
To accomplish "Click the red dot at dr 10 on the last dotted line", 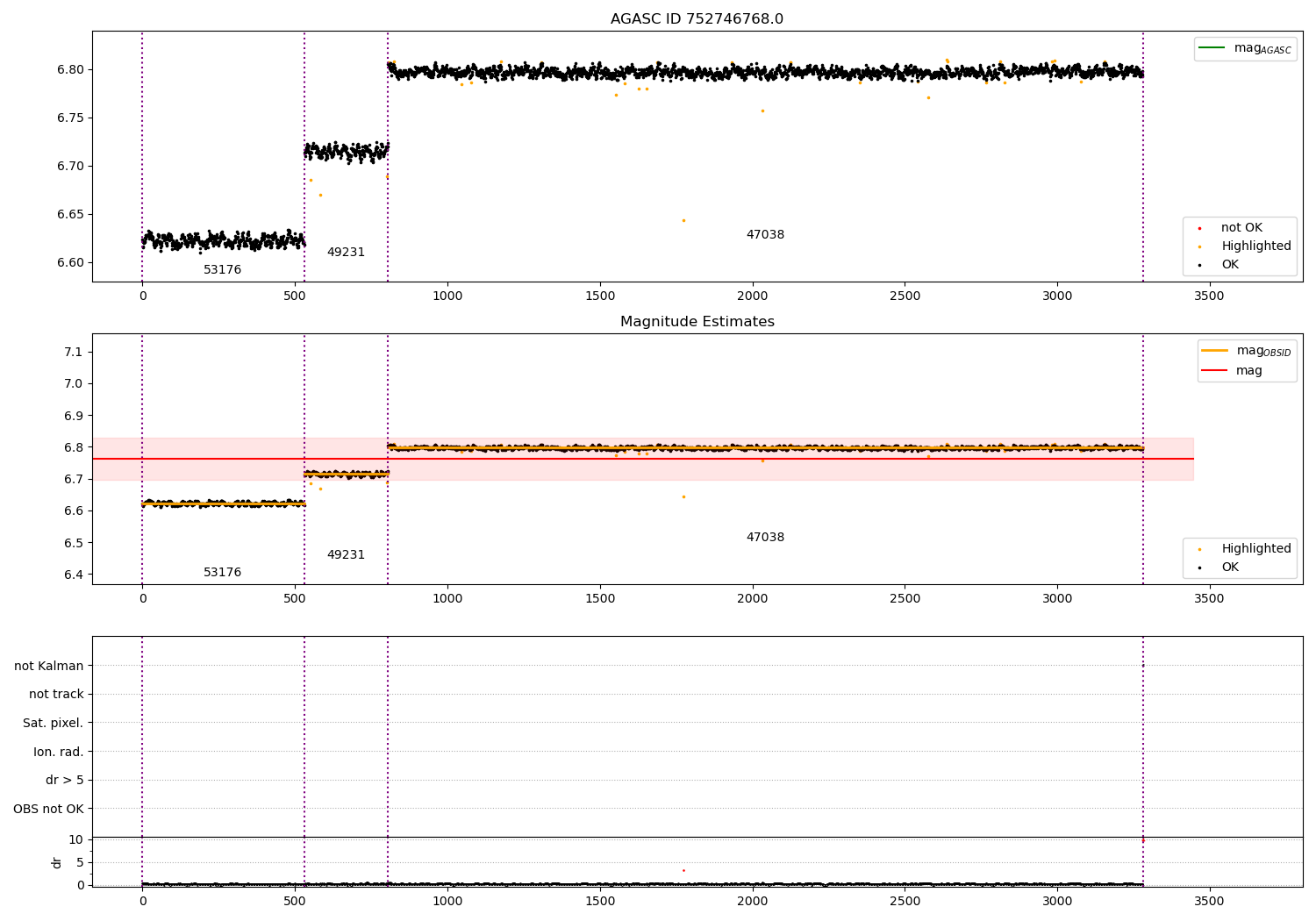I will pyautogui.click(x=1142, y=840).
